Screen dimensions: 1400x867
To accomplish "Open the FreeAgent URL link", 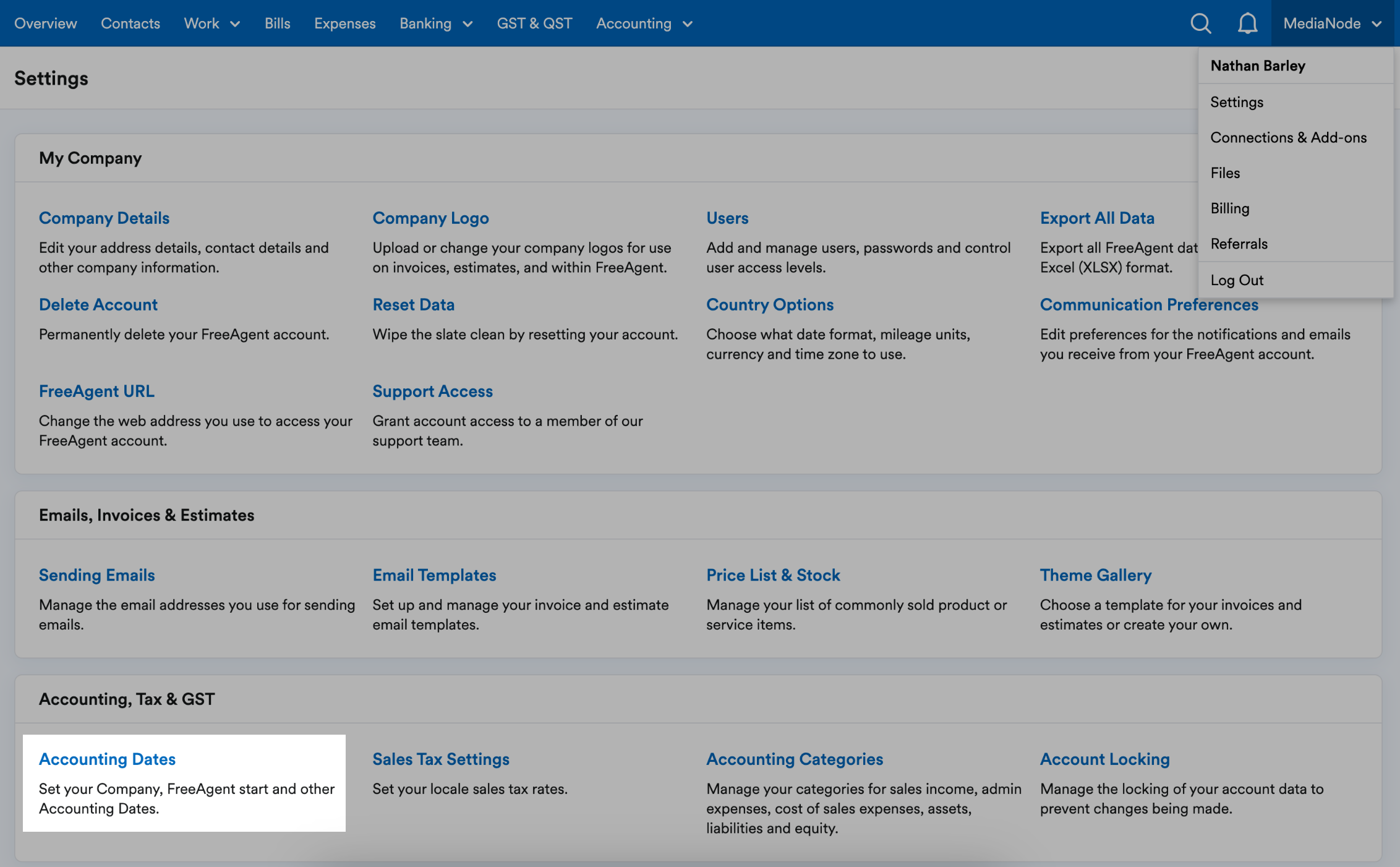I will 96,391.
